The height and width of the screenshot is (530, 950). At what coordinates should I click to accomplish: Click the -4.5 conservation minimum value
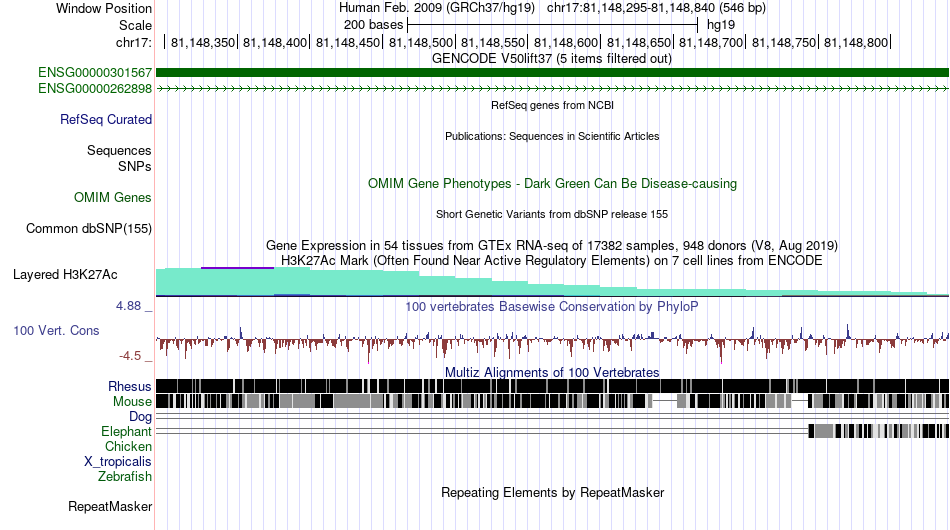click(x=130, y=356)
